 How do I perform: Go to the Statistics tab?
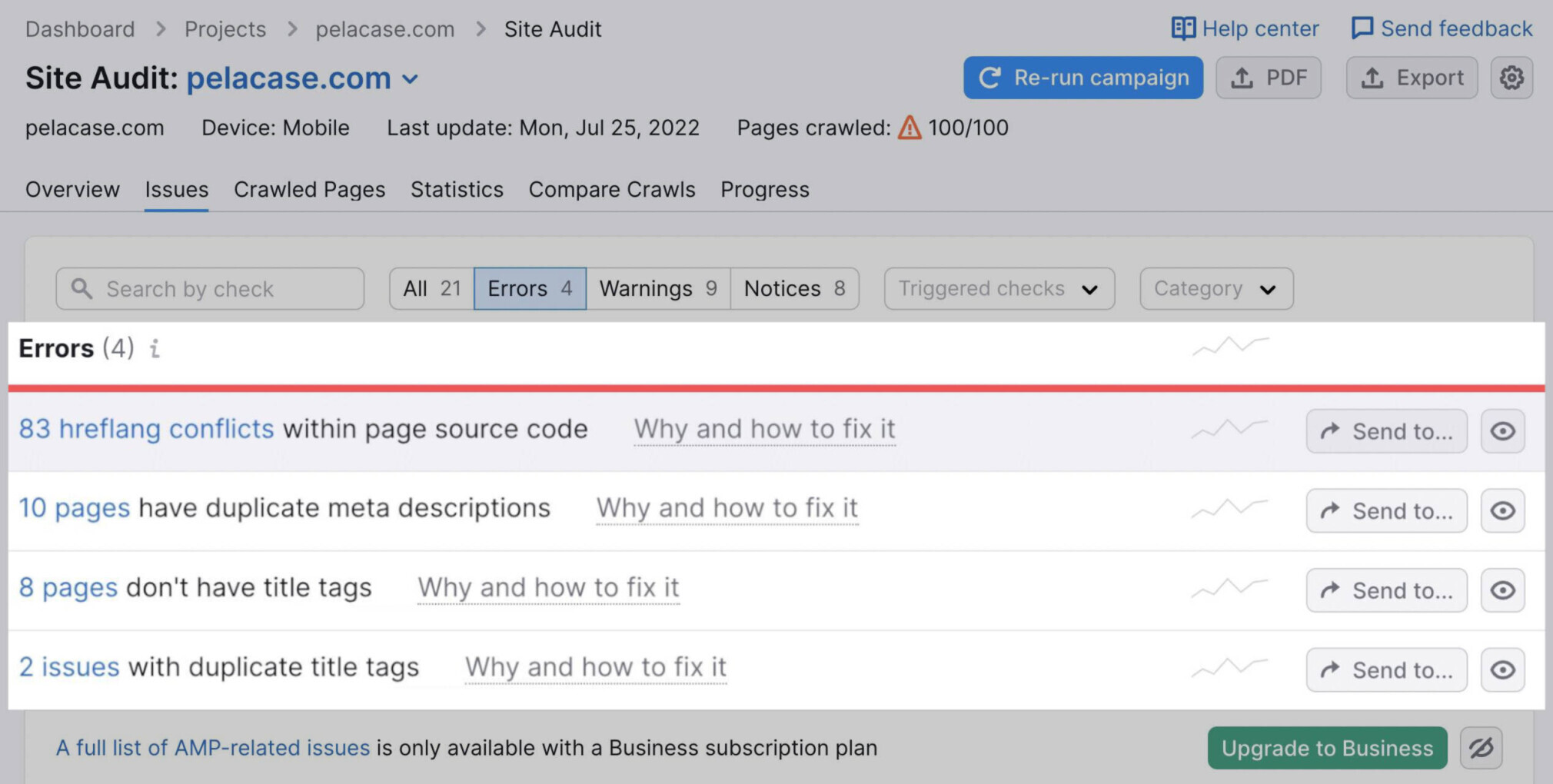[457, 189]
